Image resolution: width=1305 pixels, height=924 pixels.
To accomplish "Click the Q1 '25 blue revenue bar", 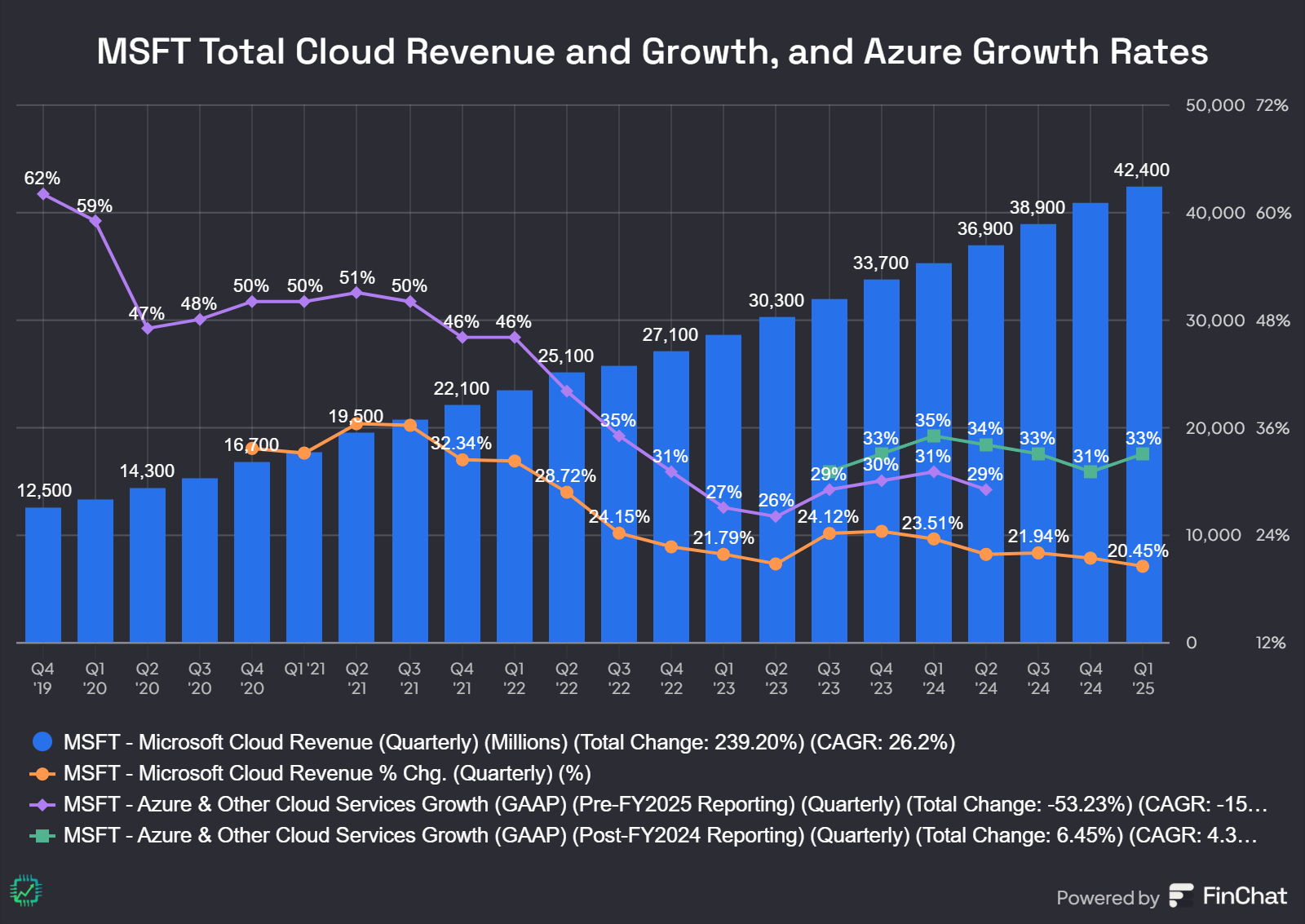I will point(1144,414).
